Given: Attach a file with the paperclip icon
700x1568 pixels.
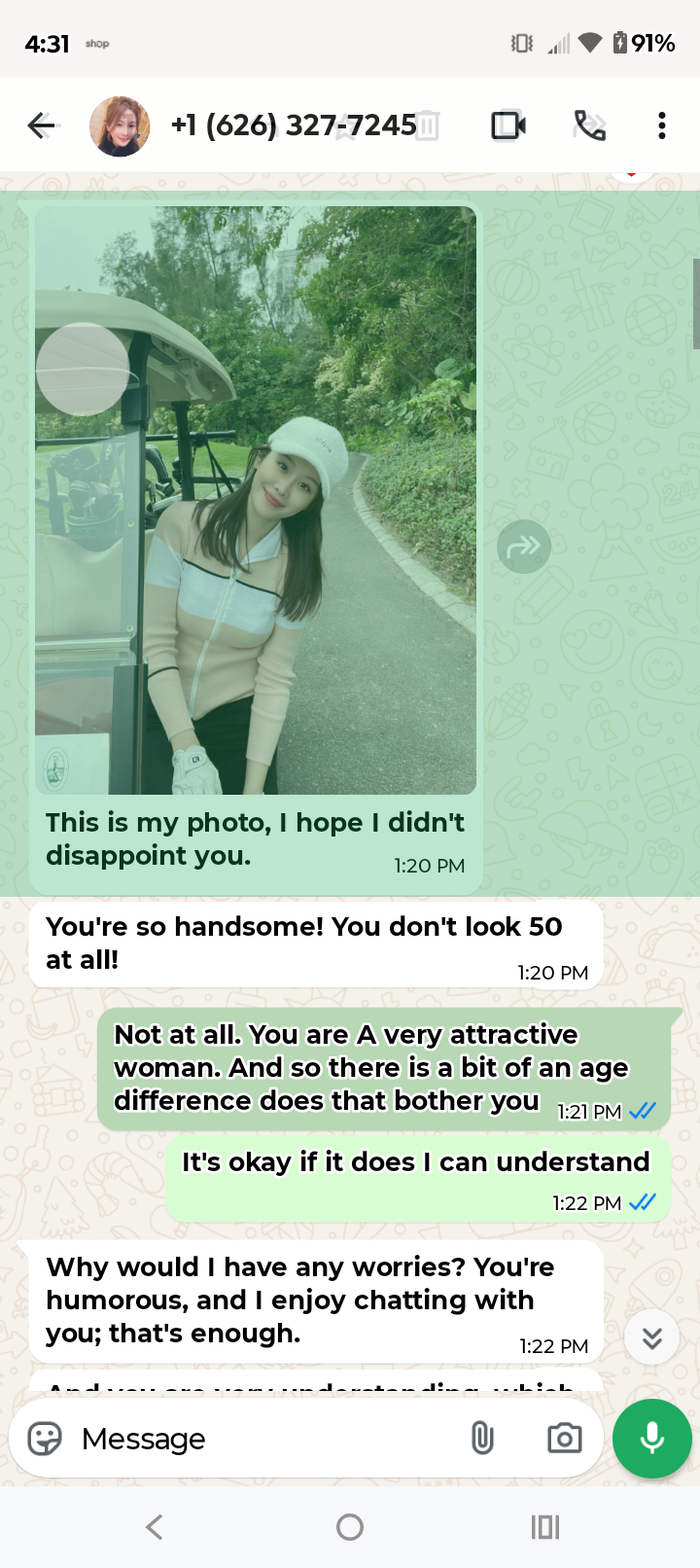Looking at the screenshot, I should pyautogui.click(x=482, y=1438).
